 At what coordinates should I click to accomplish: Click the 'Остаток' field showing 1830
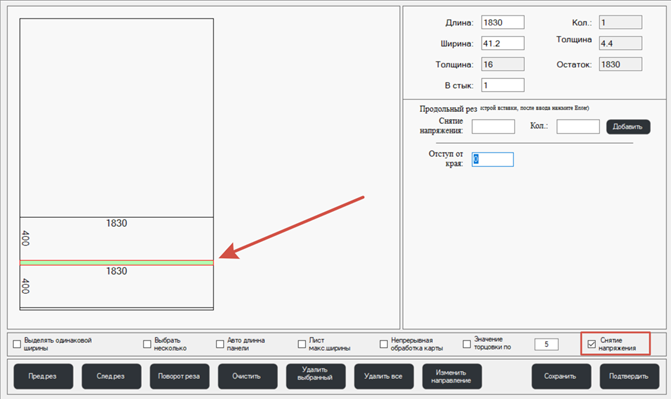[620, 64]
